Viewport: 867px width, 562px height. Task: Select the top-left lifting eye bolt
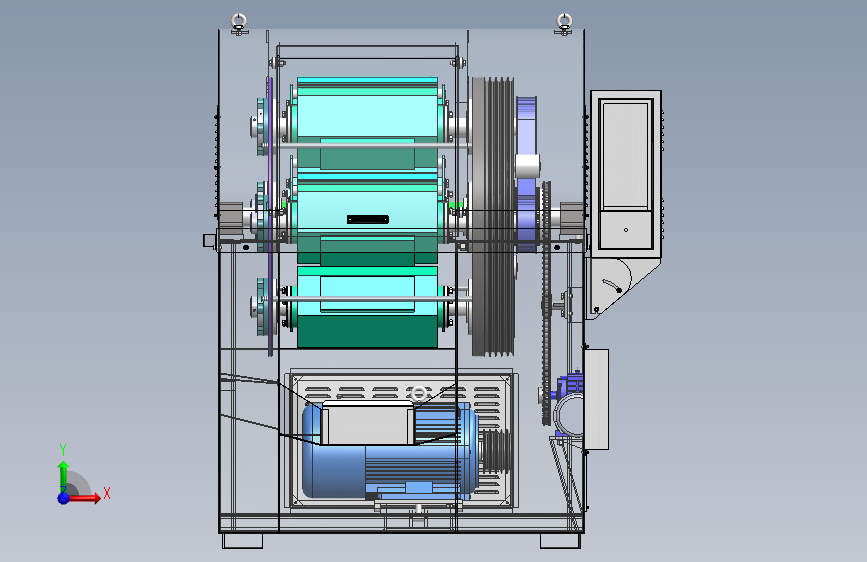coord(239,24)
